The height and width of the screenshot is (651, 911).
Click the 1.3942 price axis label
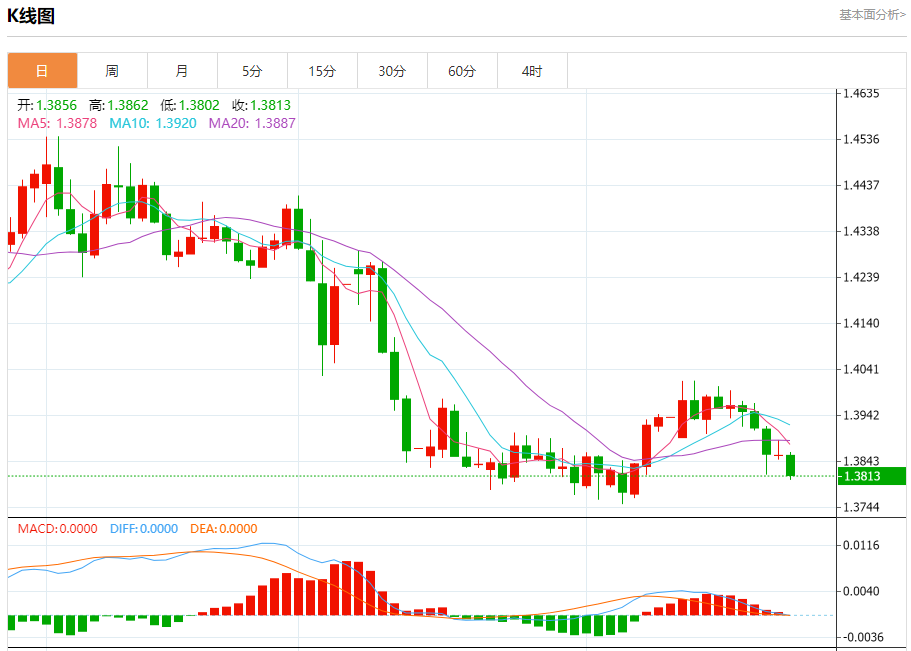[x=862, y=415]
